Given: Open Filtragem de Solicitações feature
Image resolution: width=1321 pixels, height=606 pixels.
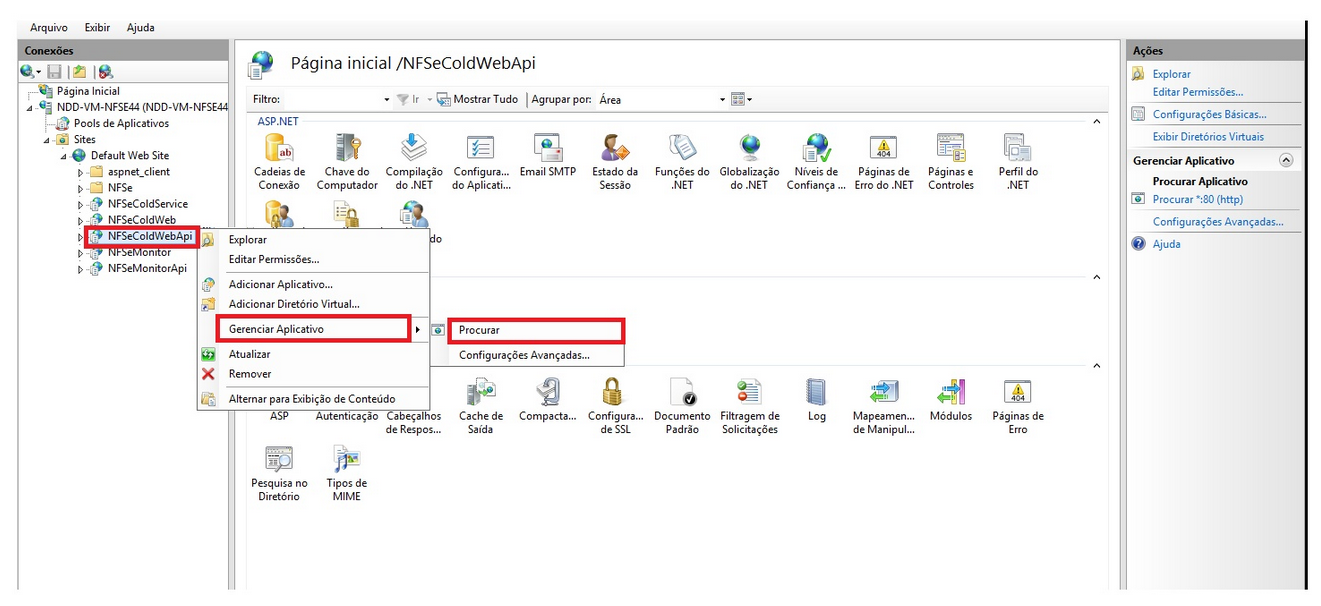Looking at the screenshot, I should coord(748,395).
